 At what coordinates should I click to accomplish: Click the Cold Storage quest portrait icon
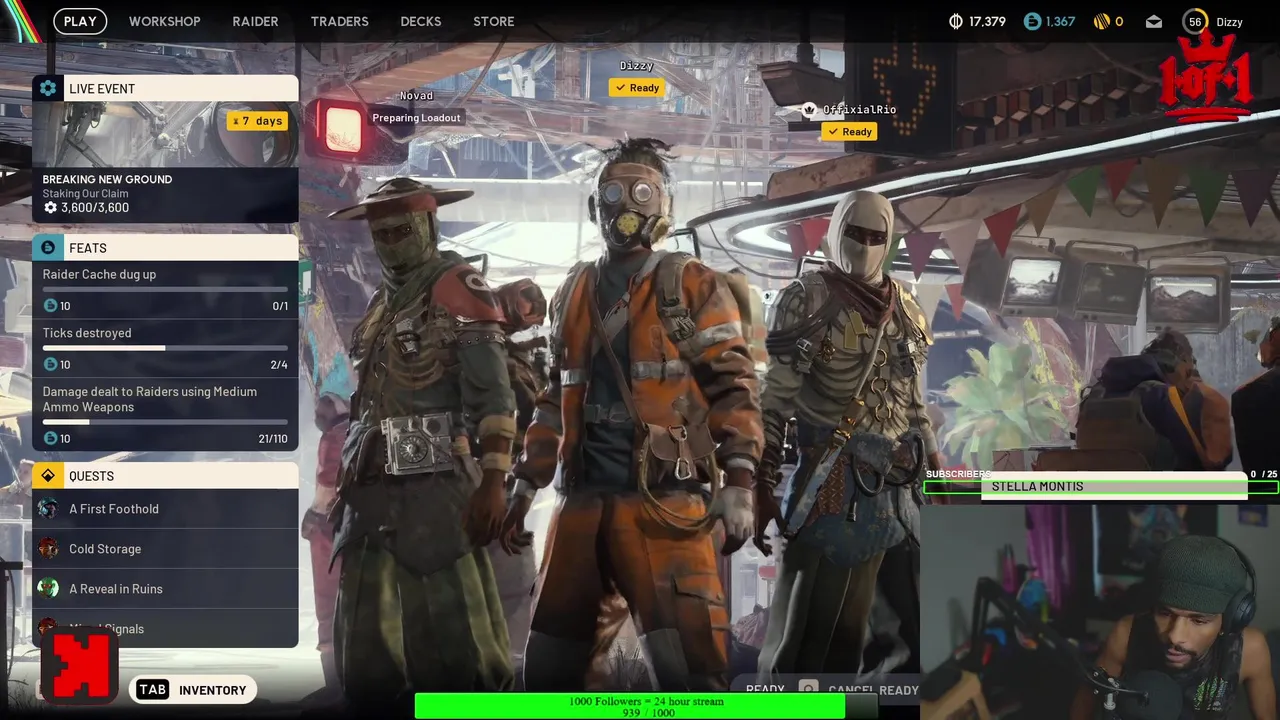tap(48, 549)
